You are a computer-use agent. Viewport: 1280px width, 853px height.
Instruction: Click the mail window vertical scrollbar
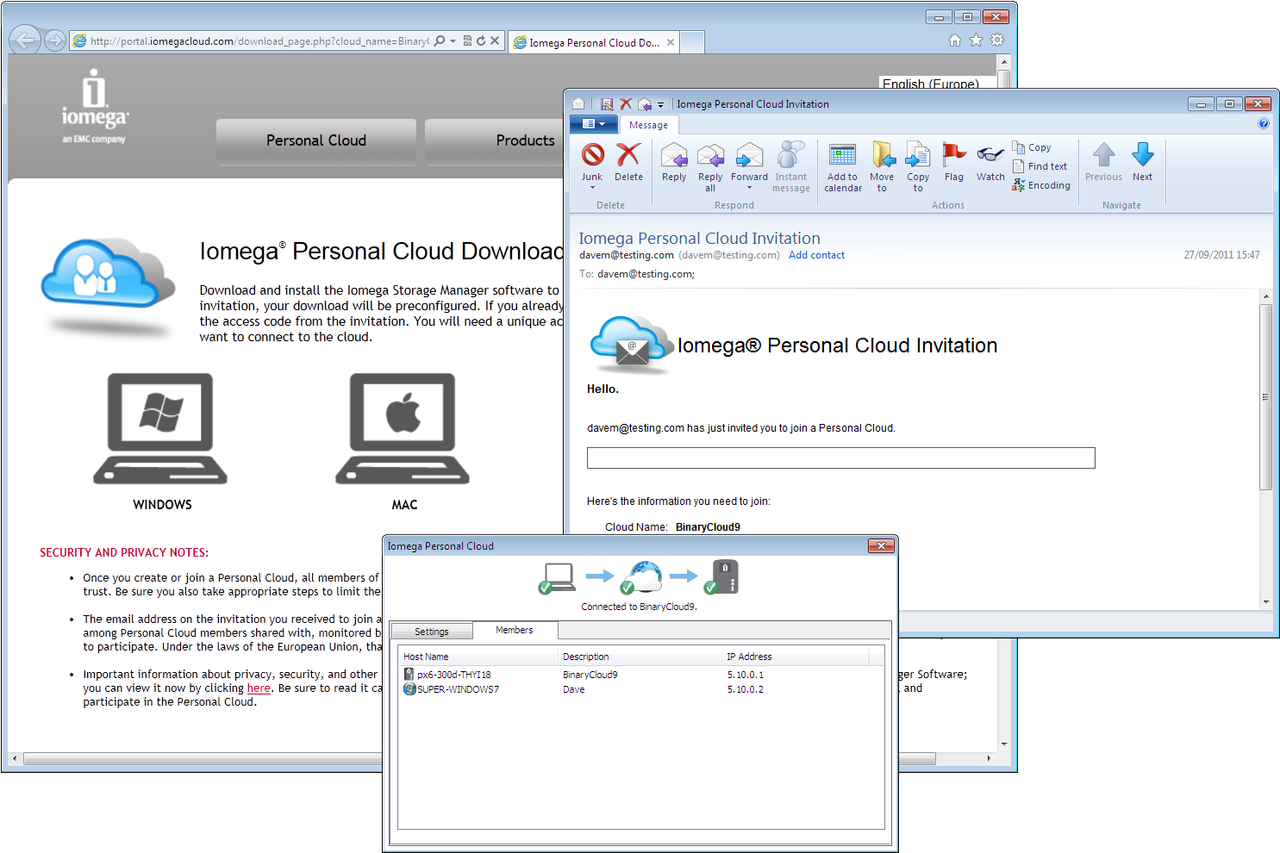pyautogui.click(x=1265, y=395)
